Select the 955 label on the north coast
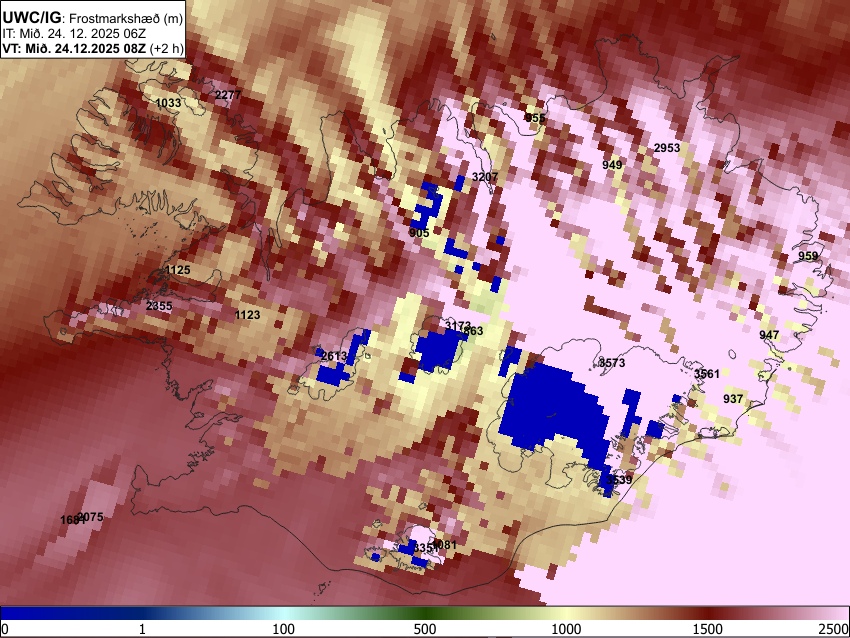 [535, 118]
